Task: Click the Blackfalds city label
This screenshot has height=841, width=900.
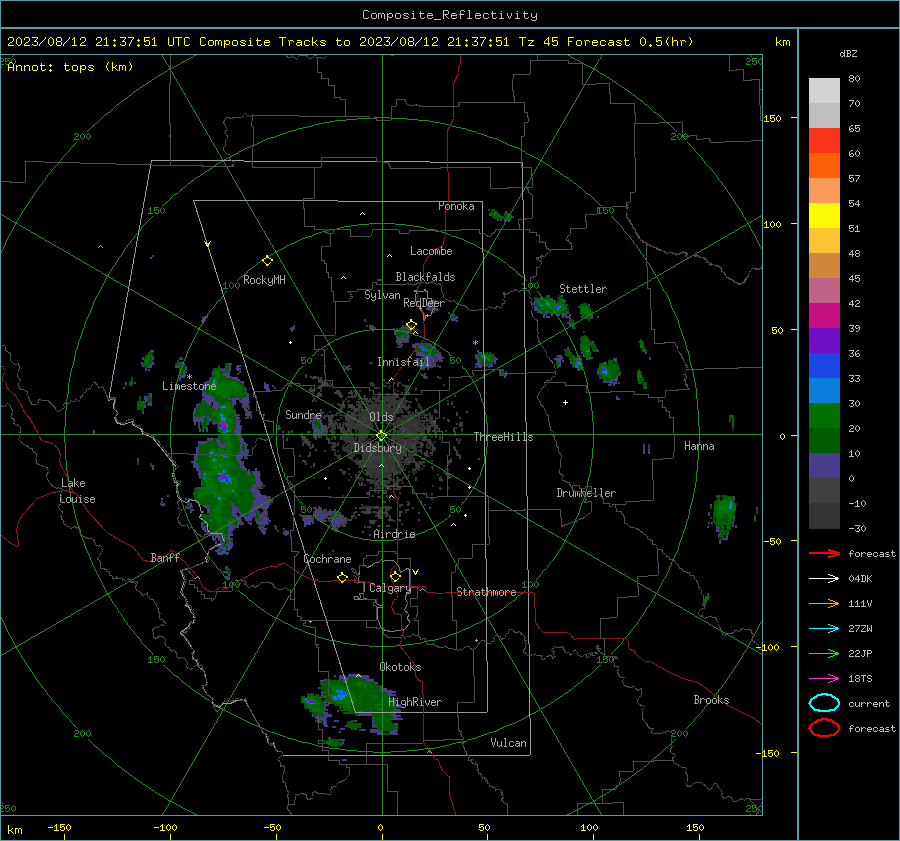Action: click(425, 277)
